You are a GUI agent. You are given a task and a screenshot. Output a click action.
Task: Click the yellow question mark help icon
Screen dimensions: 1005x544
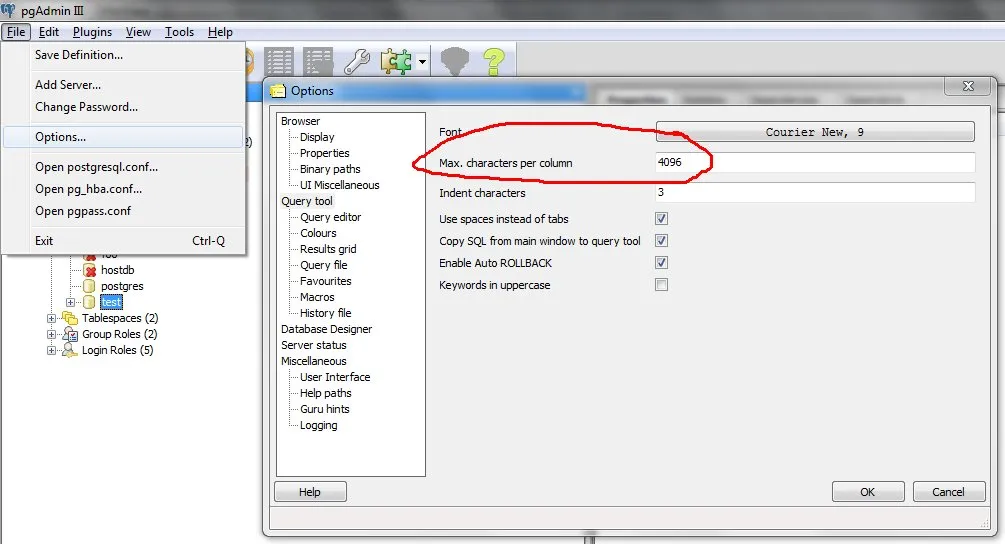[x=494, y=62]
